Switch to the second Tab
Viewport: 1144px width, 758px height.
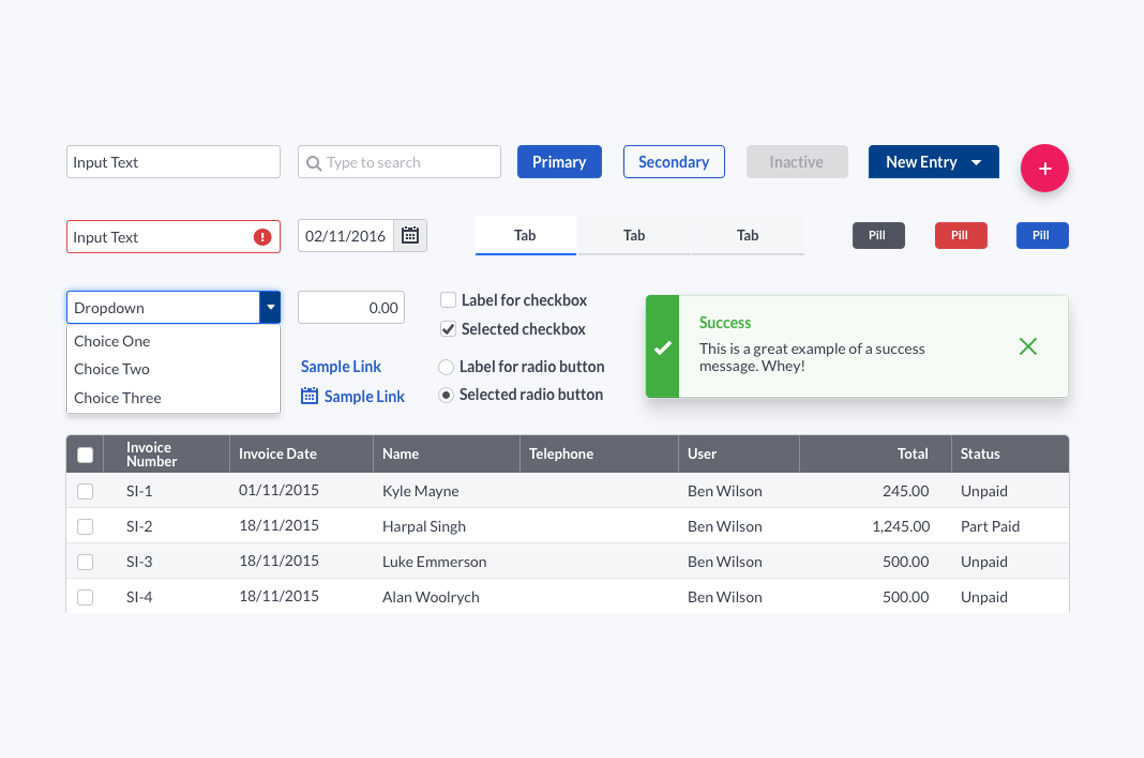[x=634, y=236]
